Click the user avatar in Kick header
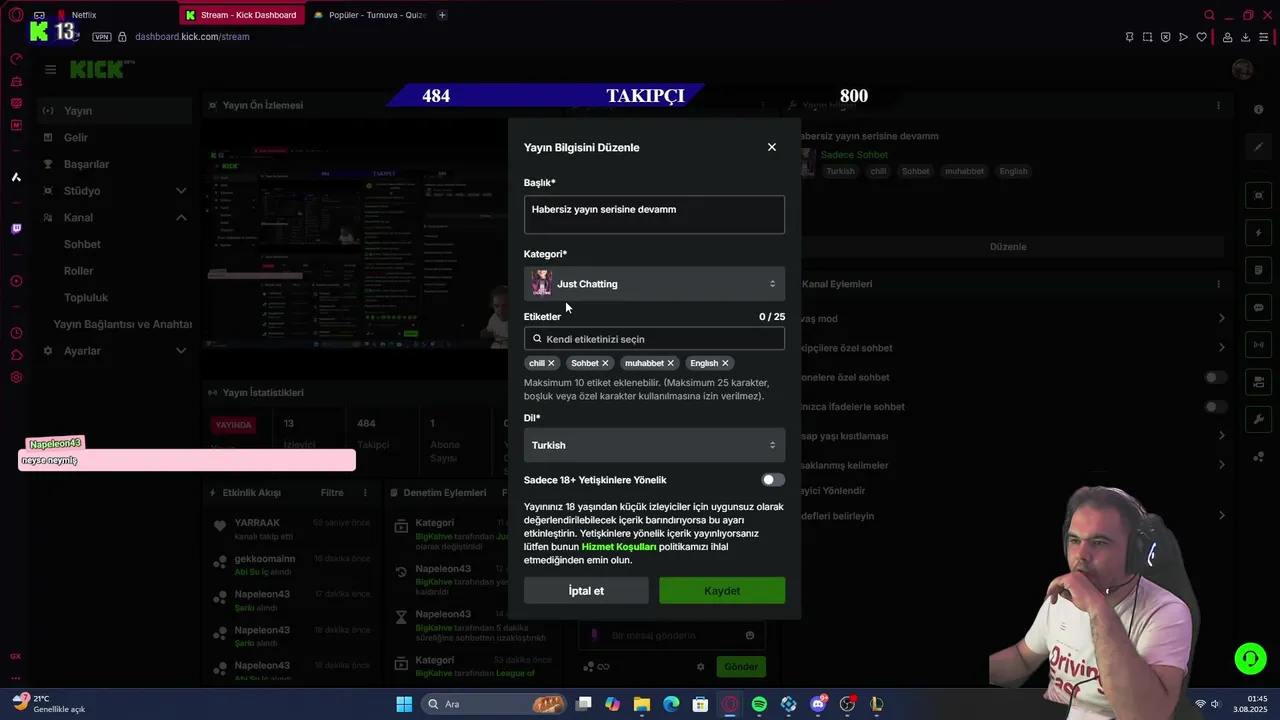 [1242, 69]
